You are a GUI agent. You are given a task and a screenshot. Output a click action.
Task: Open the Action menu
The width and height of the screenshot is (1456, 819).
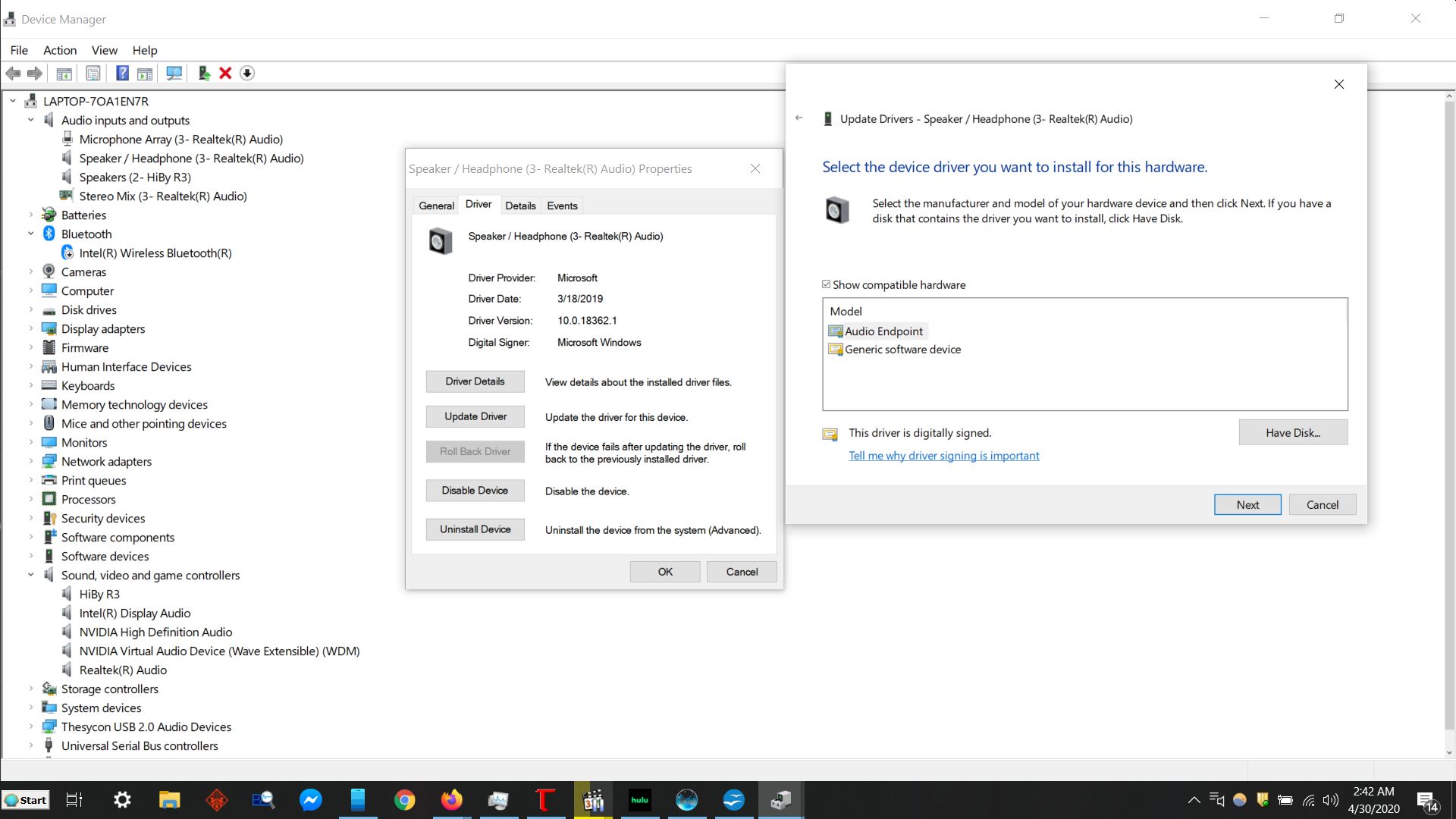59,50
